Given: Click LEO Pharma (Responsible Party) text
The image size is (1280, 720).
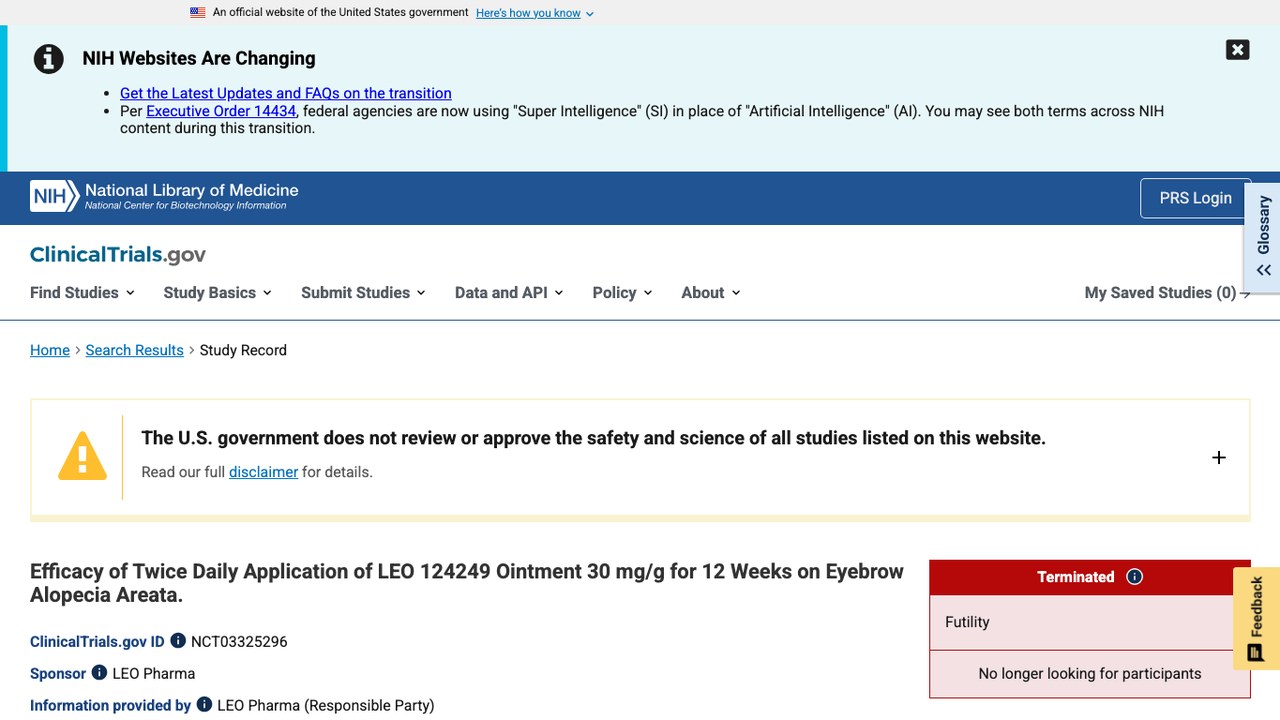Looking at the screenshot, I should pyautogui.click(x=326, y=706).
